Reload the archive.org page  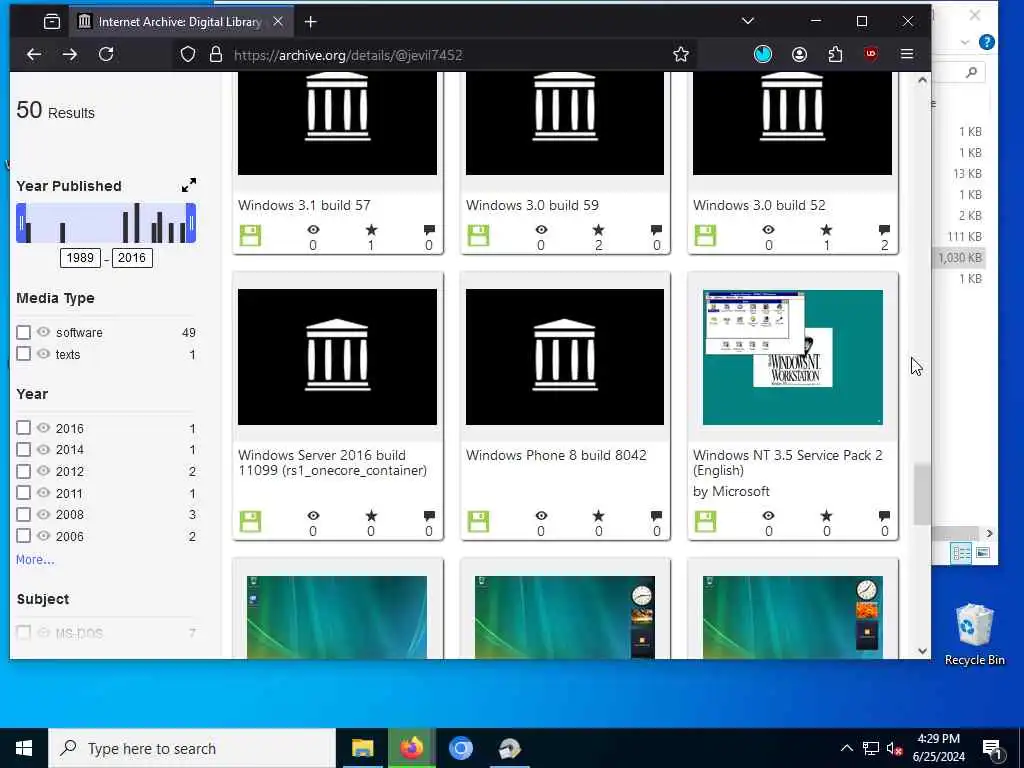coord(106,55)
